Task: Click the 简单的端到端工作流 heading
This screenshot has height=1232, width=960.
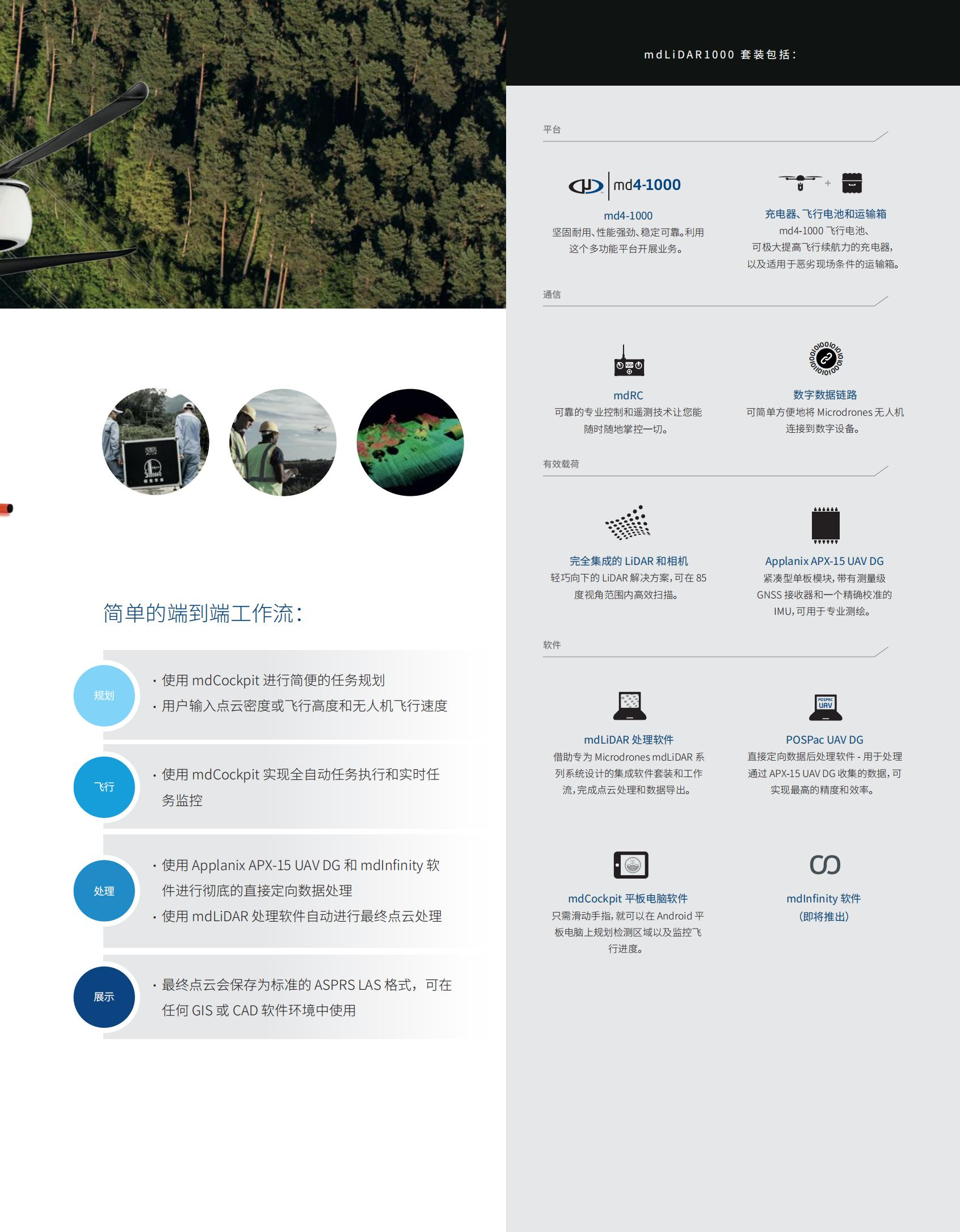Action: tap(203, 613)
